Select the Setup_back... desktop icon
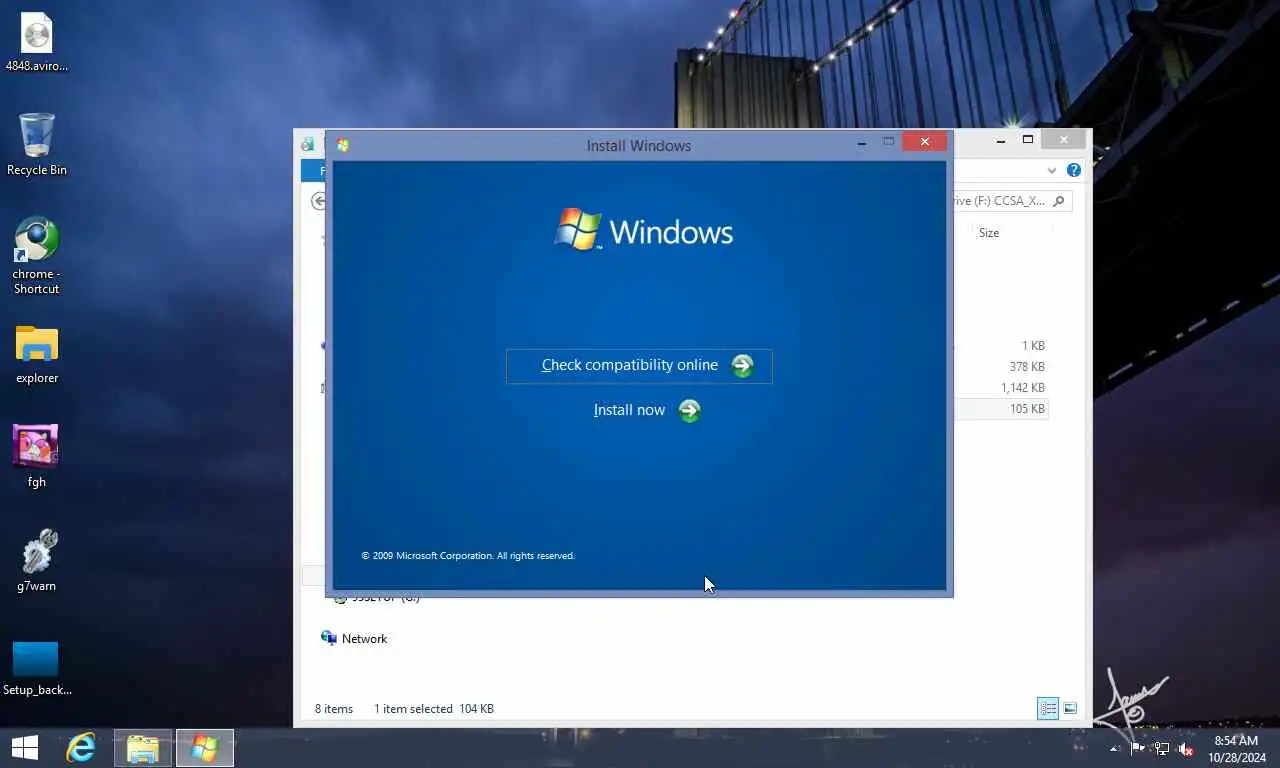1280x768 pixels. pyautogui.click(x=37, y=668)
